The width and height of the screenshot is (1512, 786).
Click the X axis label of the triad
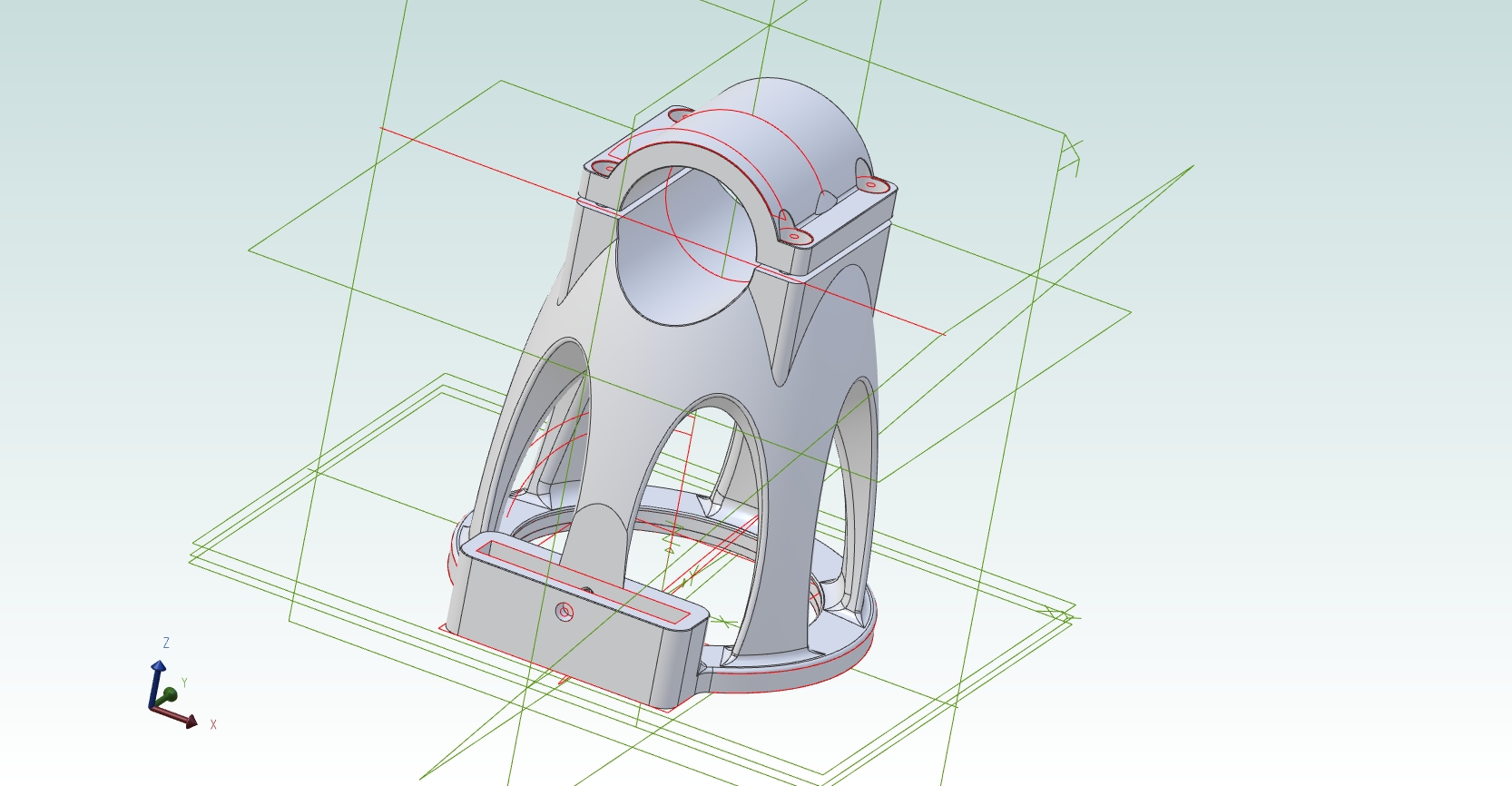[x=213, y=724]
